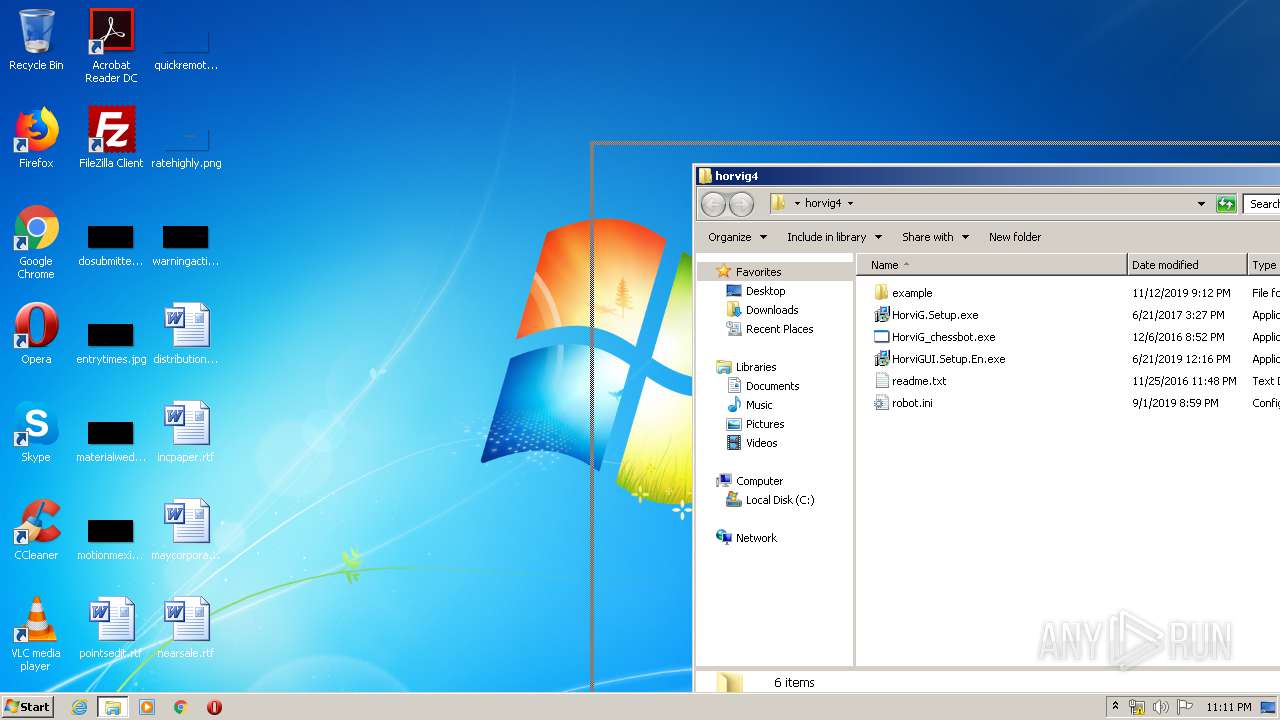Launch Opera browser desktop shortcut

click(36, 334)
